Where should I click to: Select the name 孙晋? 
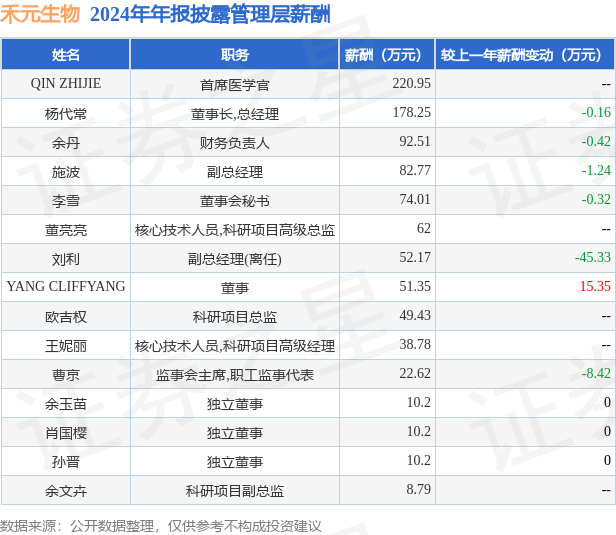point(66,462)
